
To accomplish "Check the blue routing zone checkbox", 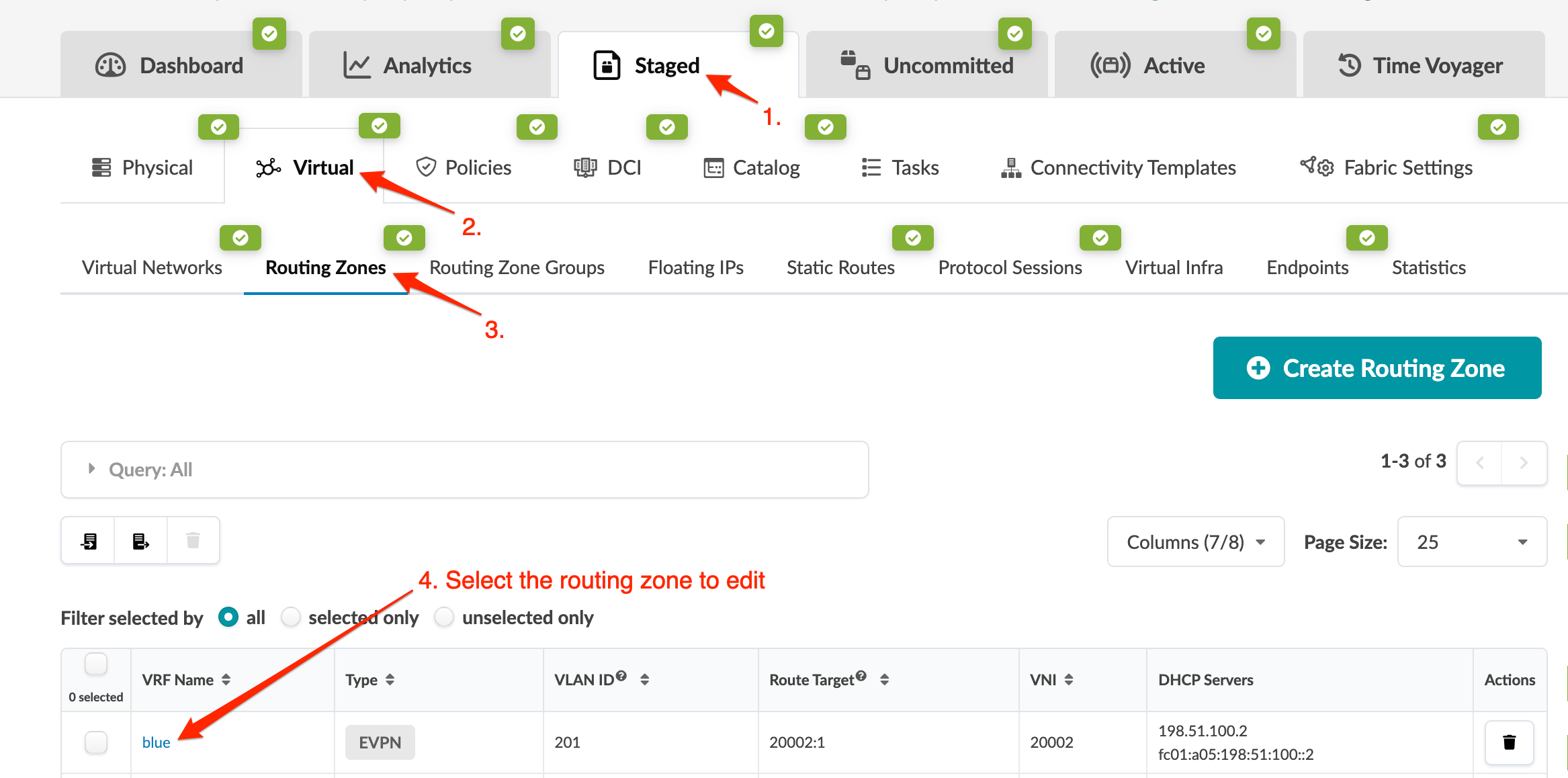I will click(96, 742).
